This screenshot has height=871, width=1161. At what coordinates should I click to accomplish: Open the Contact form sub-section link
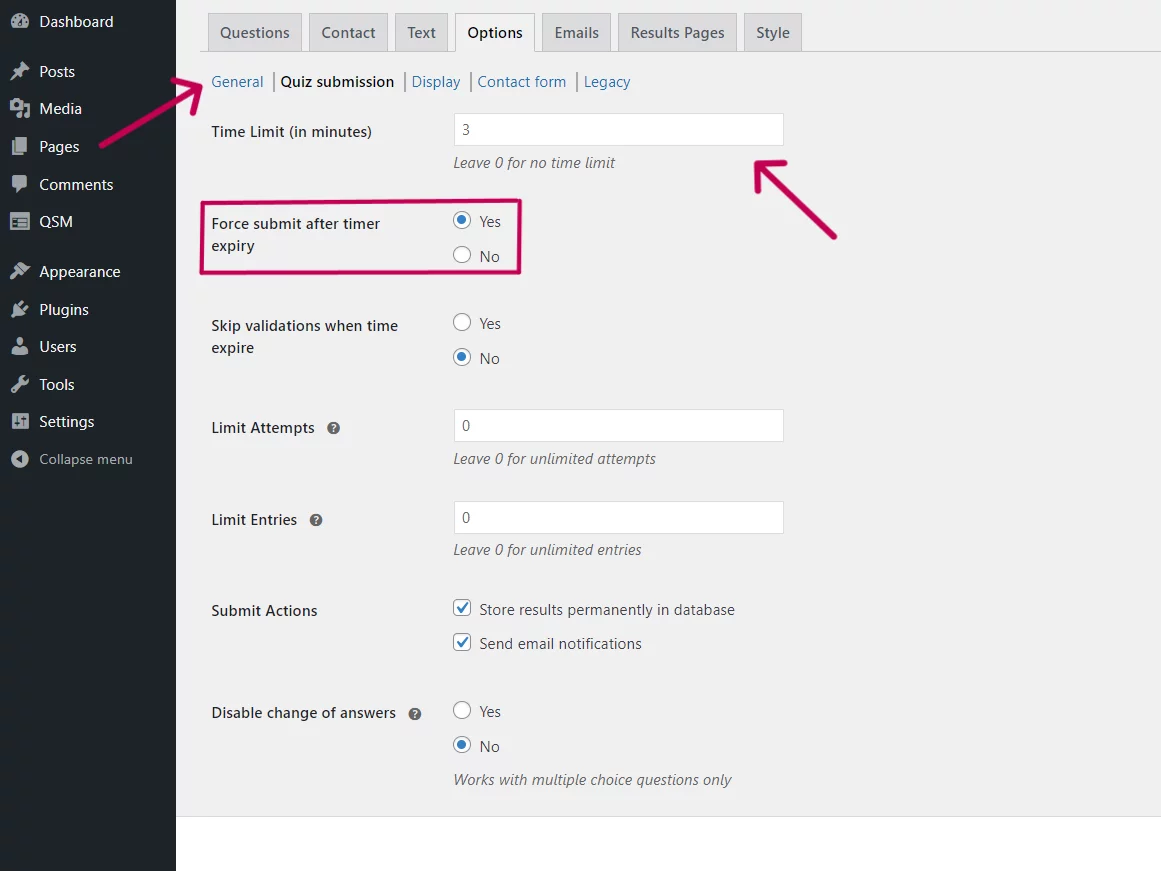(x=521, y=81)
